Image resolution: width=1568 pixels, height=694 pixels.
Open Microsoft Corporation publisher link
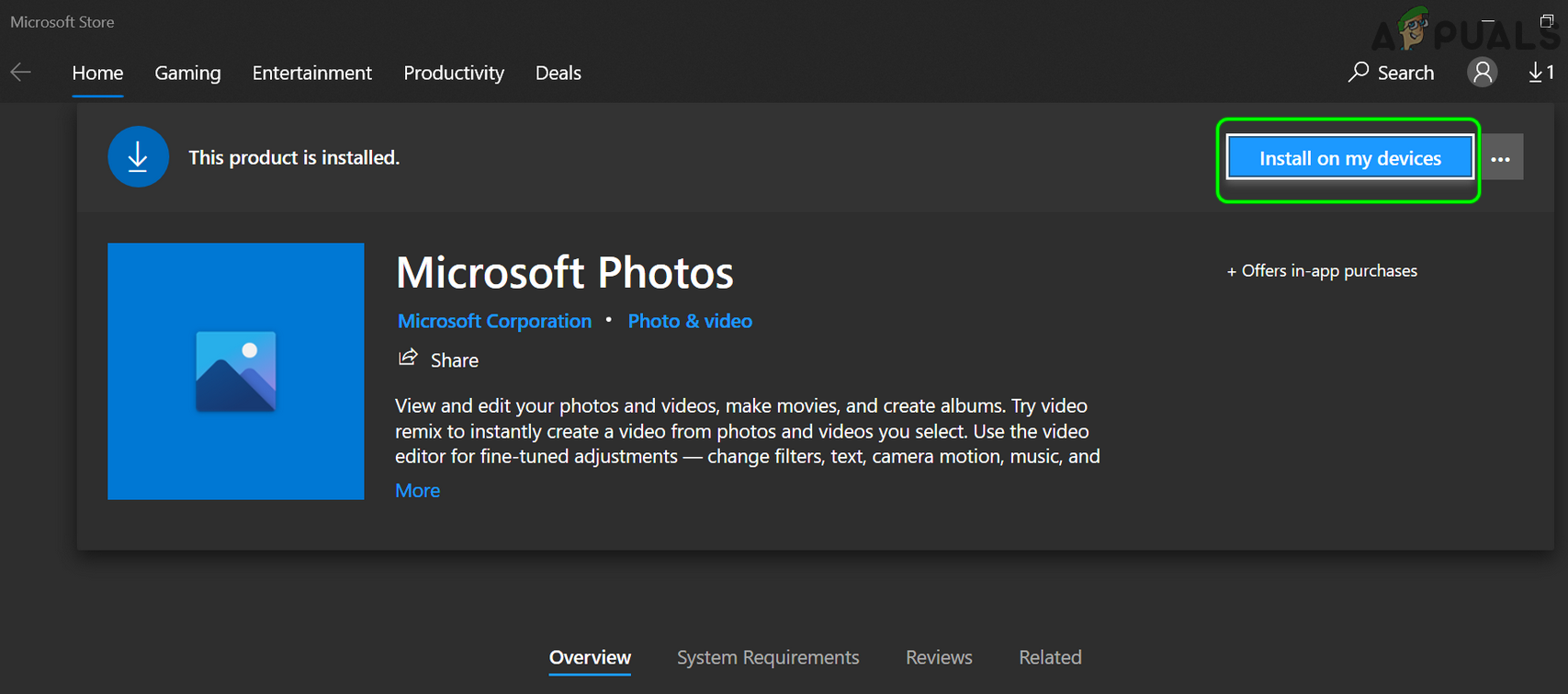pos(494,321)
